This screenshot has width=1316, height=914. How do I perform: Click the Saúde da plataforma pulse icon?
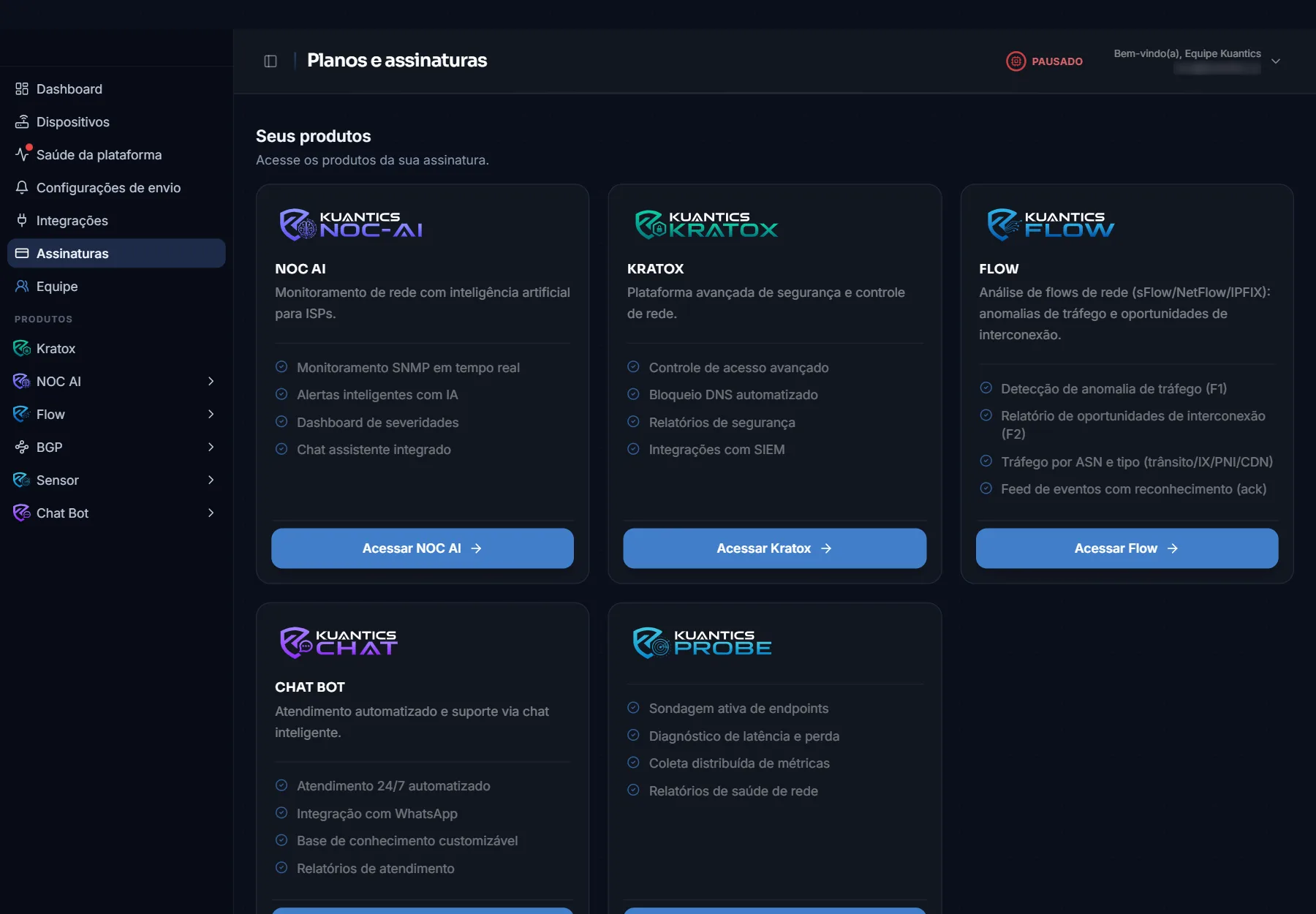click(x=22, y=154)
